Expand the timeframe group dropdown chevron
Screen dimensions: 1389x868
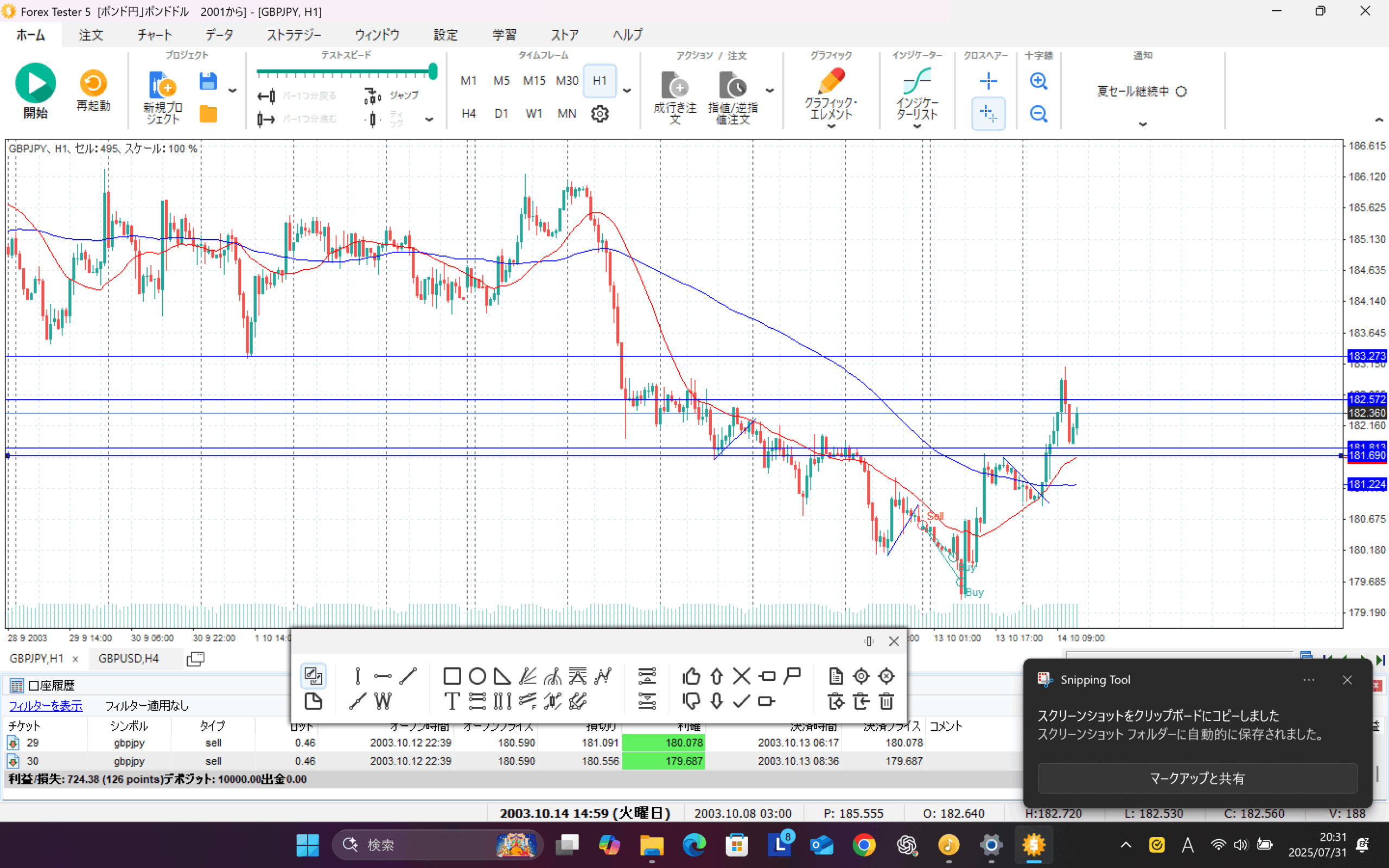(627, 91)
